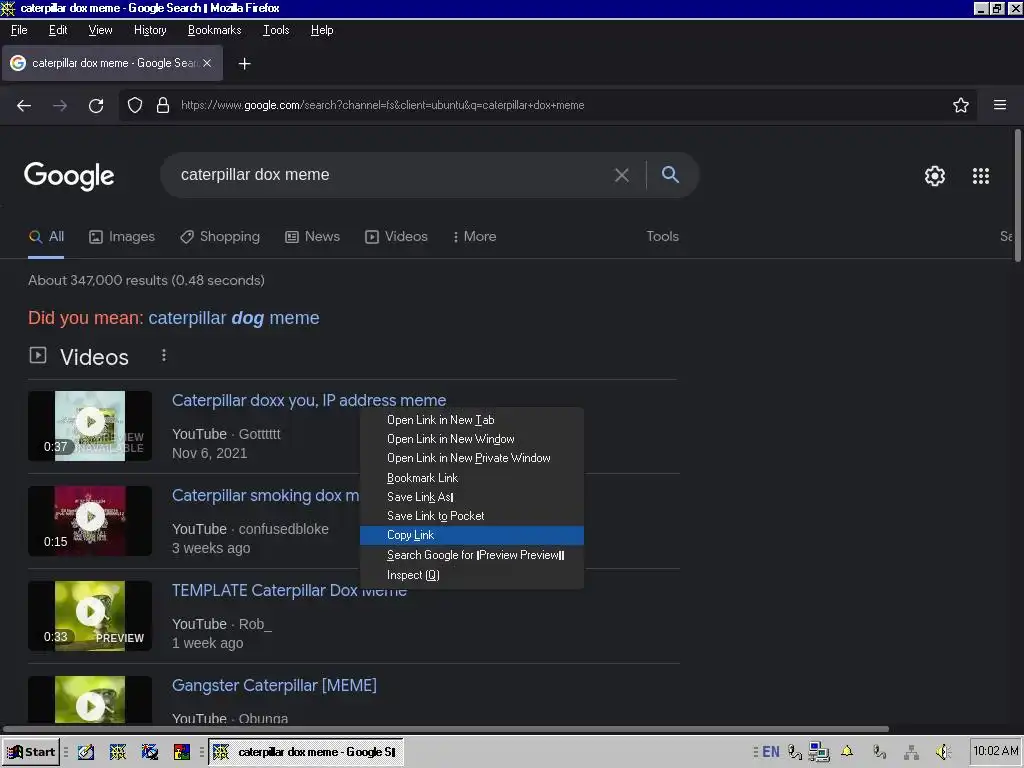Choose Open Link in New Private Window
Viewport: 1024px width, 768px height.
pyautogui.click(x=472, y=458)
